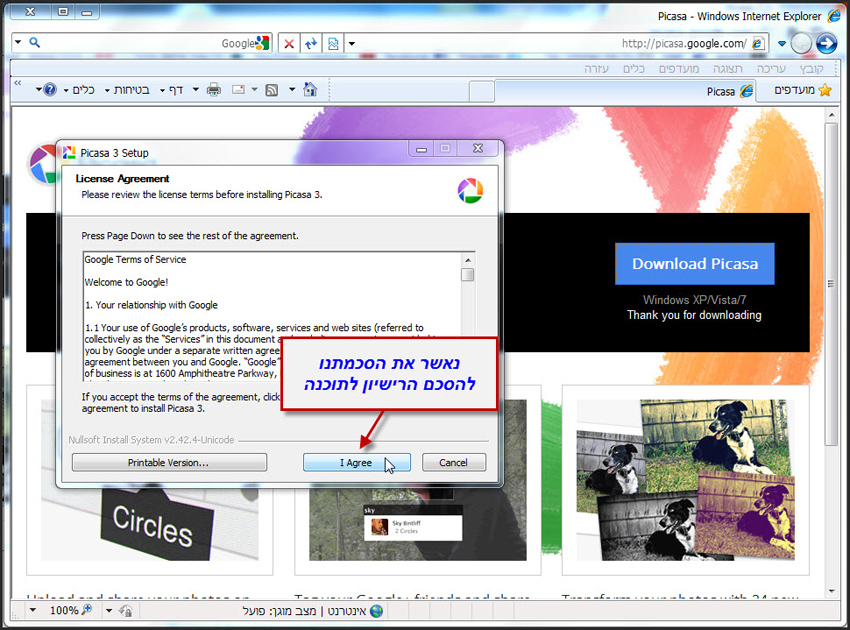
Task: Open the מועדפים menu in menu bar
Action: [679, 68]
